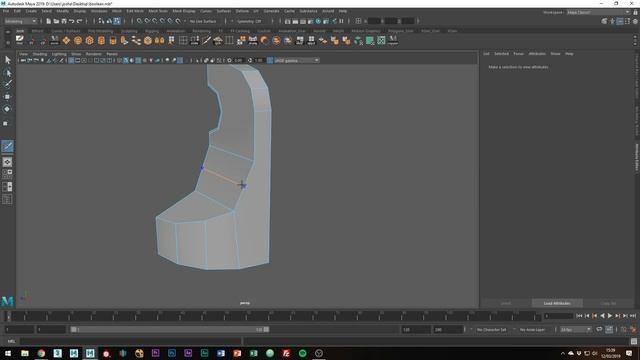Open the No Character Set dropdown
640x360 pixels.
pyautogui.click(x=491, y=329)
